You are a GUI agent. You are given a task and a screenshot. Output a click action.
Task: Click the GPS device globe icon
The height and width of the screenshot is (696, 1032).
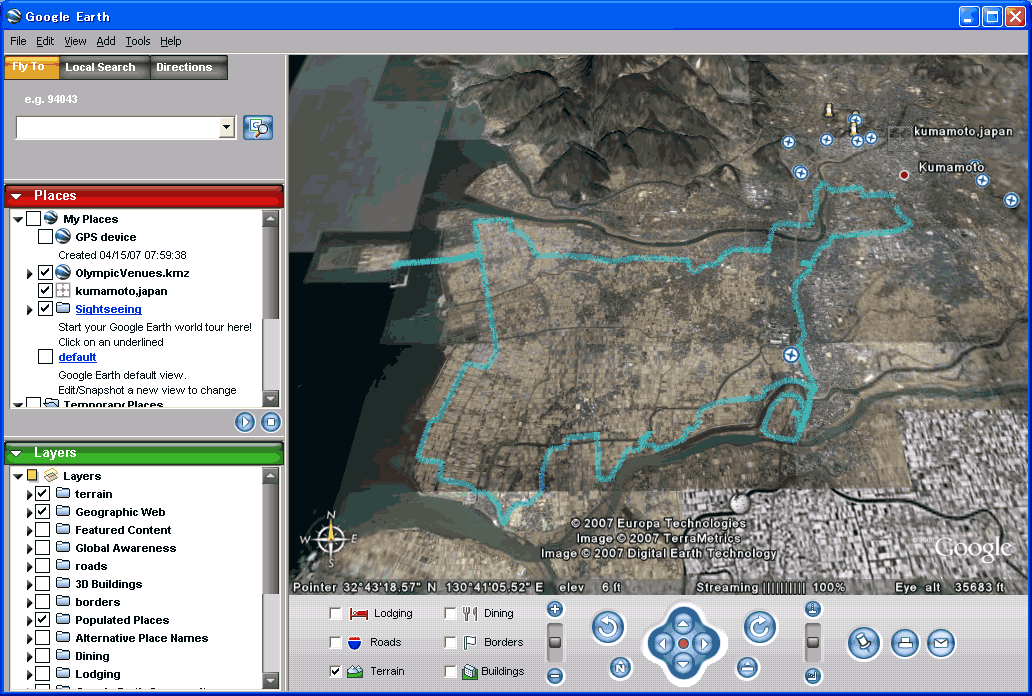(63, 236)
